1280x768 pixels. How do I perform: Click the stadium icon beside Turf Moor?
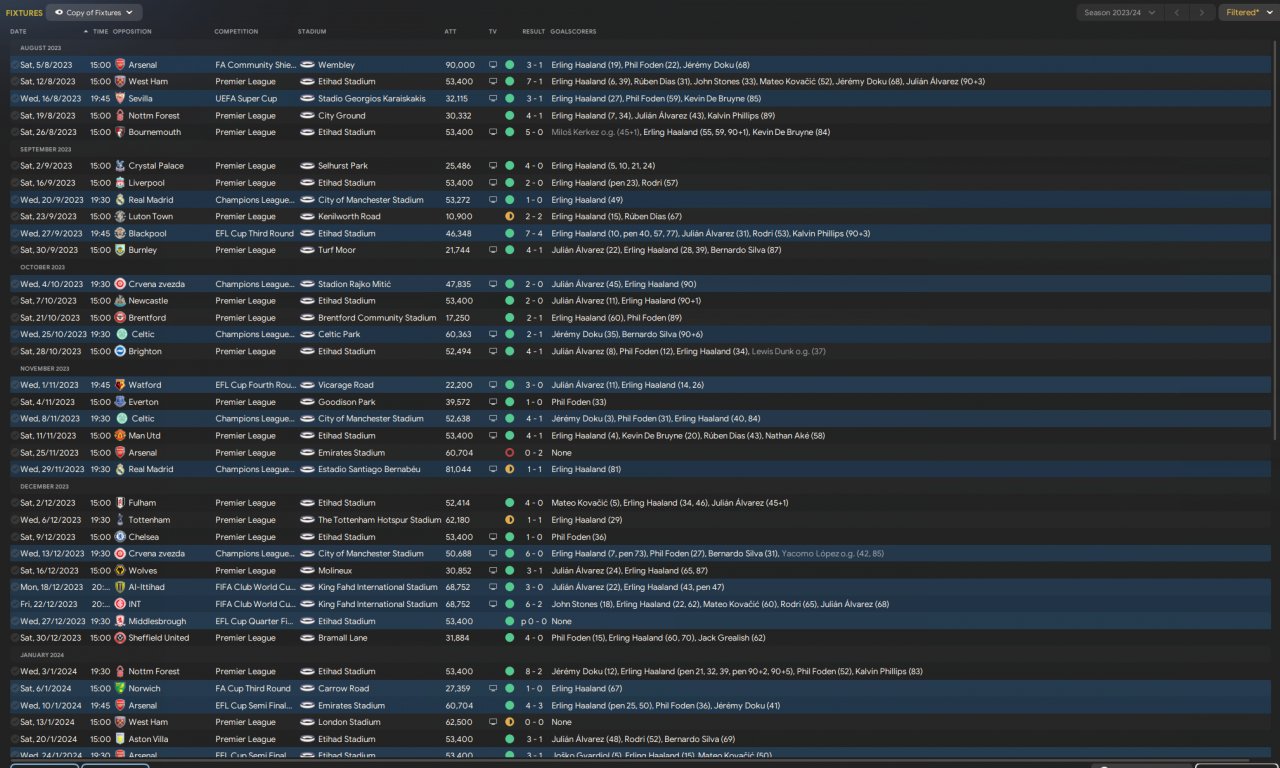(x=307, y=250)
